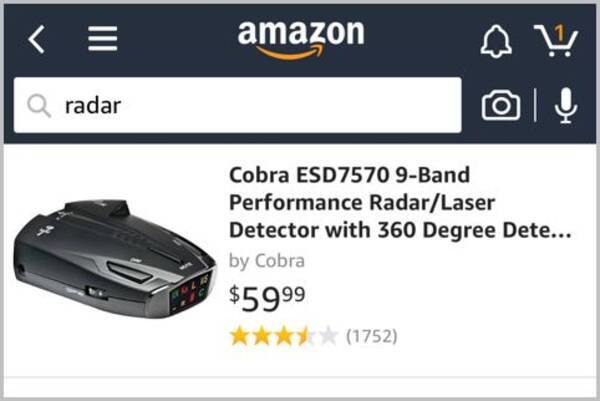The width and height of the screenshot is (600, 401).
Task: View the (1752) customer reviews count
Action: point(371,336)
